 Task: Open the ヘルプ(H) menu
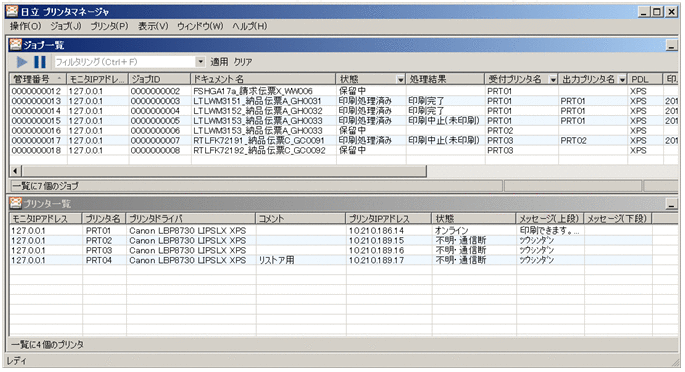coord(249,26)
